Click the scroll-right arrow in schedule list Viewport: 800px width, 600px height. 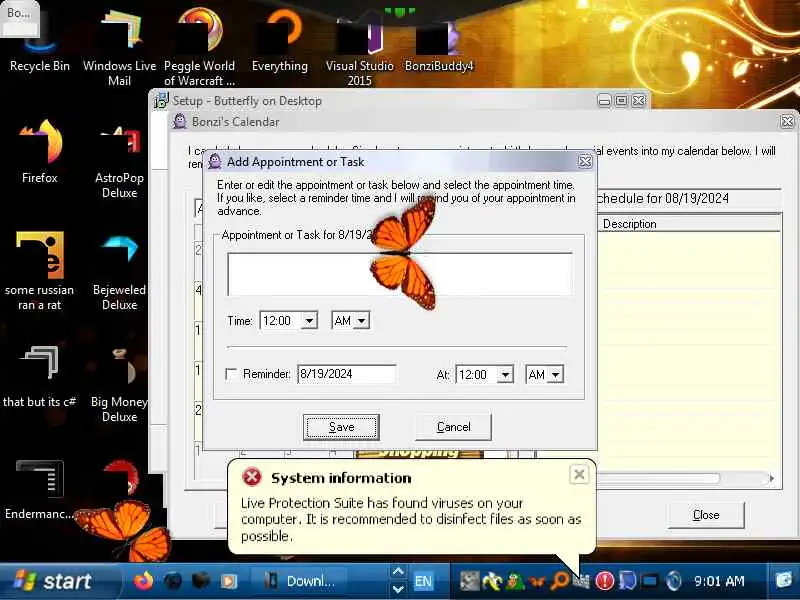click(x=771, y=479)
